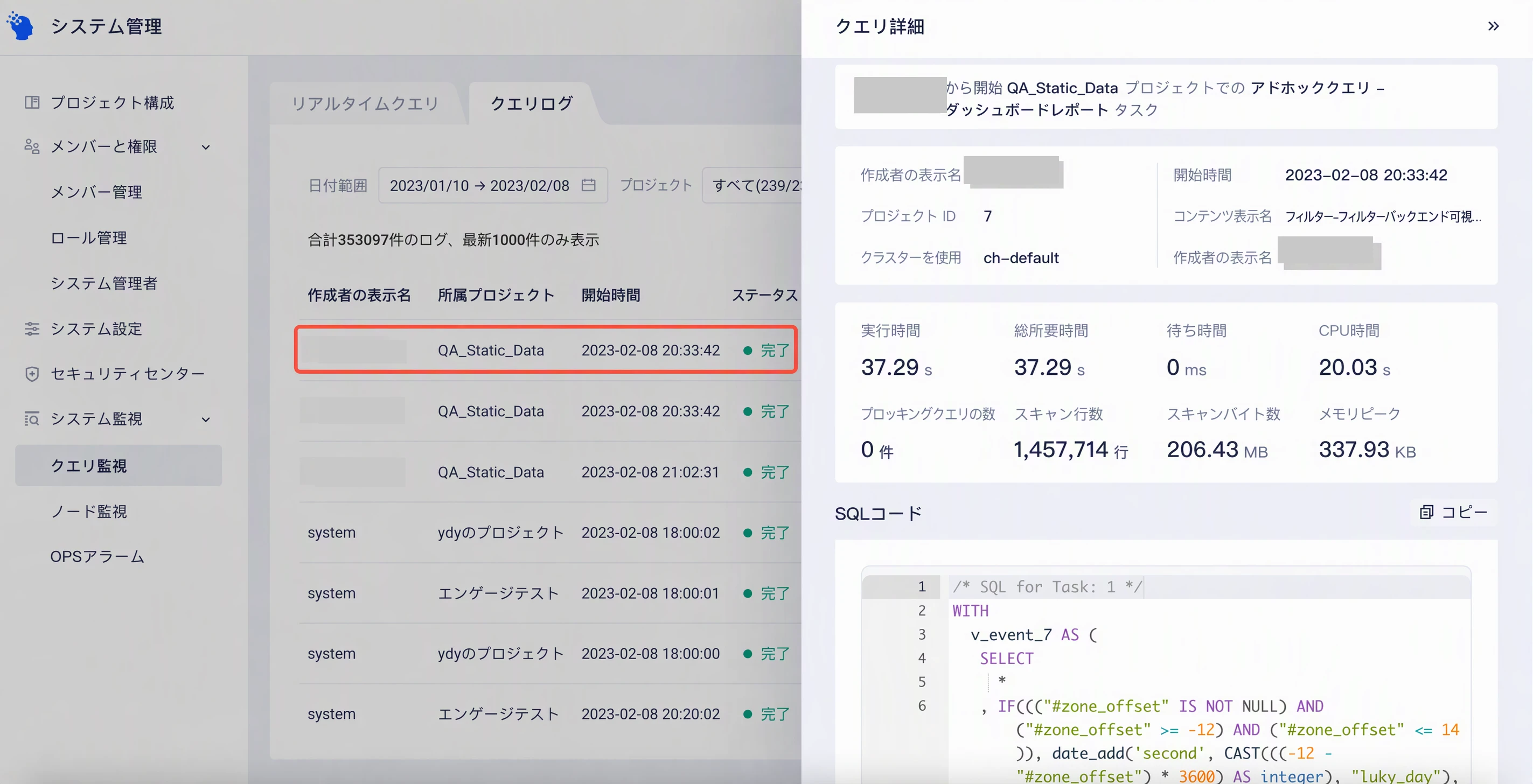Click the コピー button for SQL code
Viewport: 1533px width, 784px height.
pos(1453,512)
